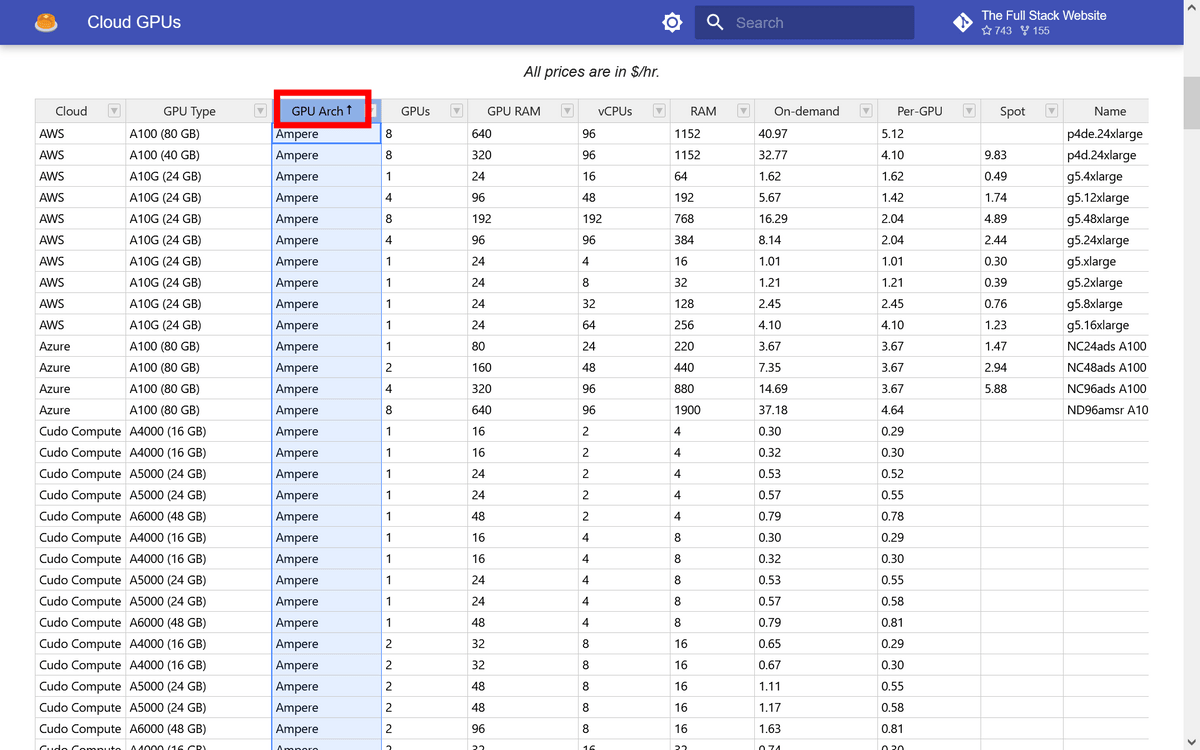The image size is (1200, 750).
Task: Focus the Search input field
Action: tap(805, 22)
